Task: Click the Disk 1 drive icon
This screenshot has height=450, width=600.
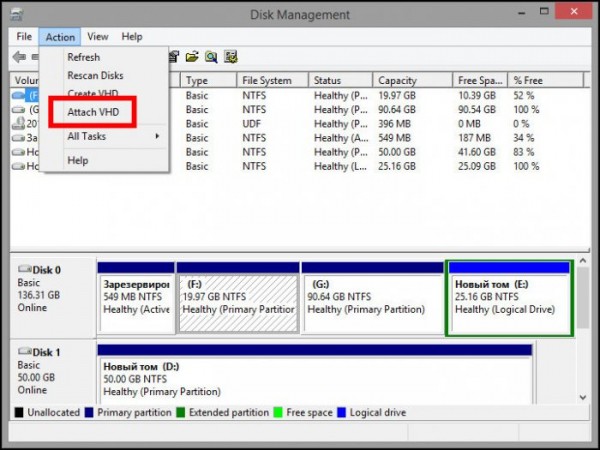Action: pyautogui.click(x=24, y=351)
